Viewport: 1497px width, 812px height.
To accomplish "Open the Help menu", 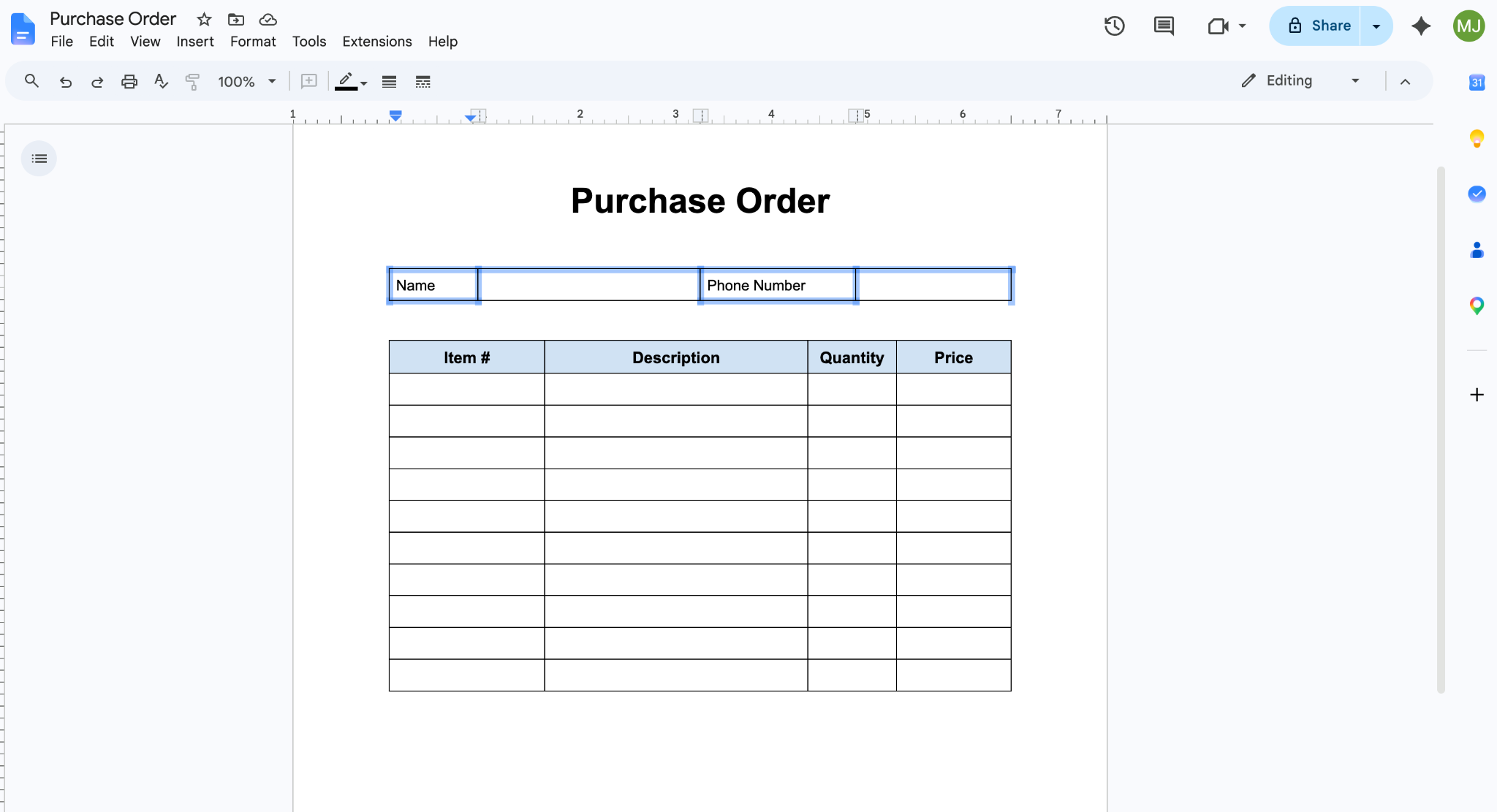I will pyautogui.click(x=443, y=42).
